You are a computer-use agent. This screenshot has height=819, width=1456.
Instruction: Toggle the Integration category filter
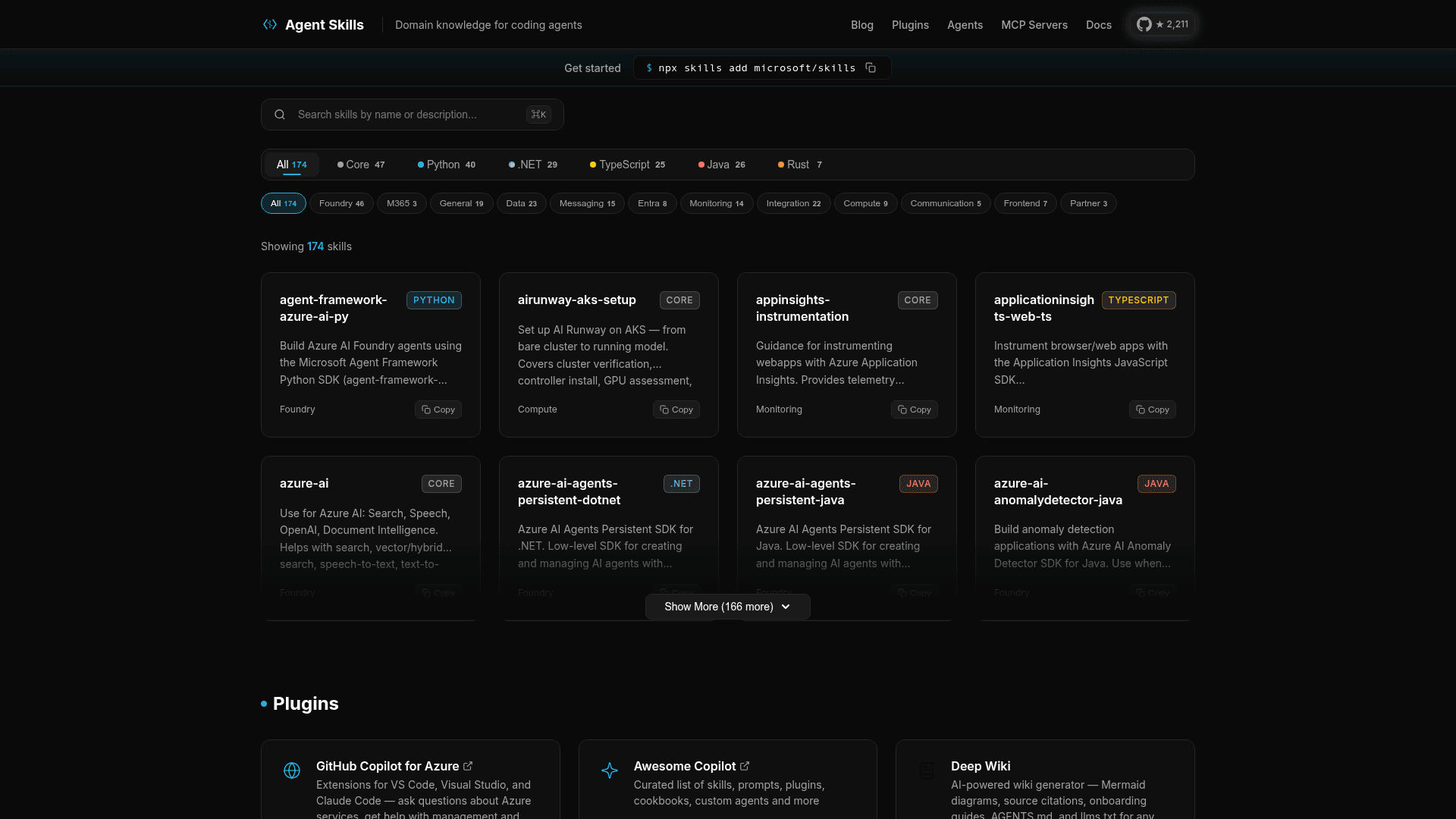coord(794,203)
